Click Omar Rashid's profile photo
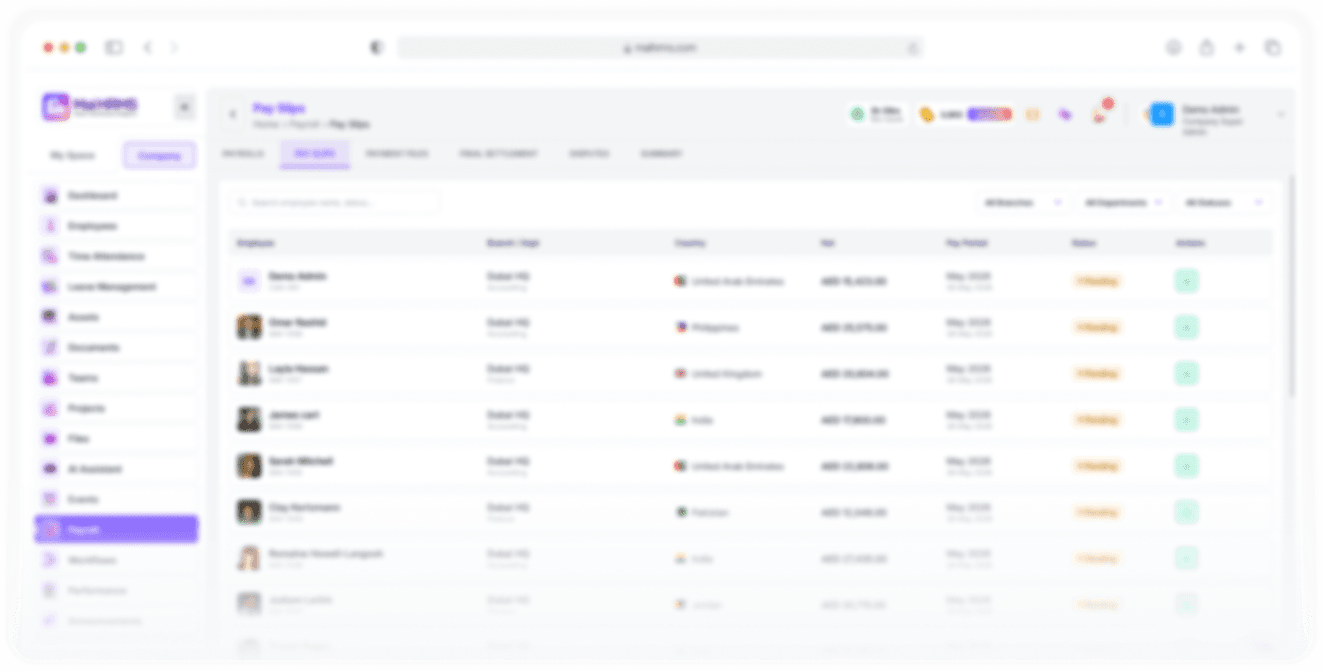1323x671 pixels. [249, 327]
